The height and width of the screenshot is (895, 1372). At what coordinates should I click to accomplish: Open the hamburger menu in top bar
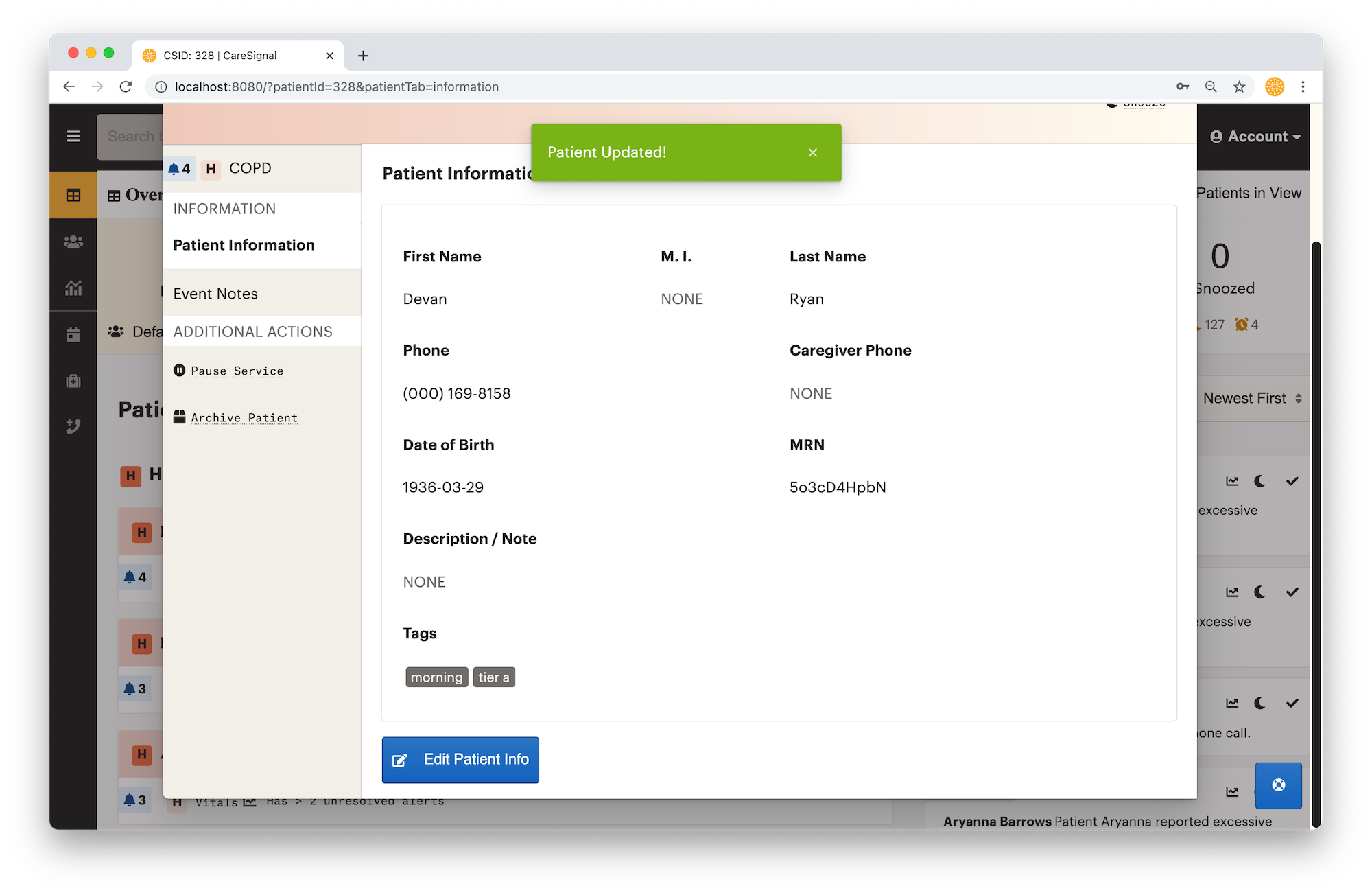coord(73,136)
